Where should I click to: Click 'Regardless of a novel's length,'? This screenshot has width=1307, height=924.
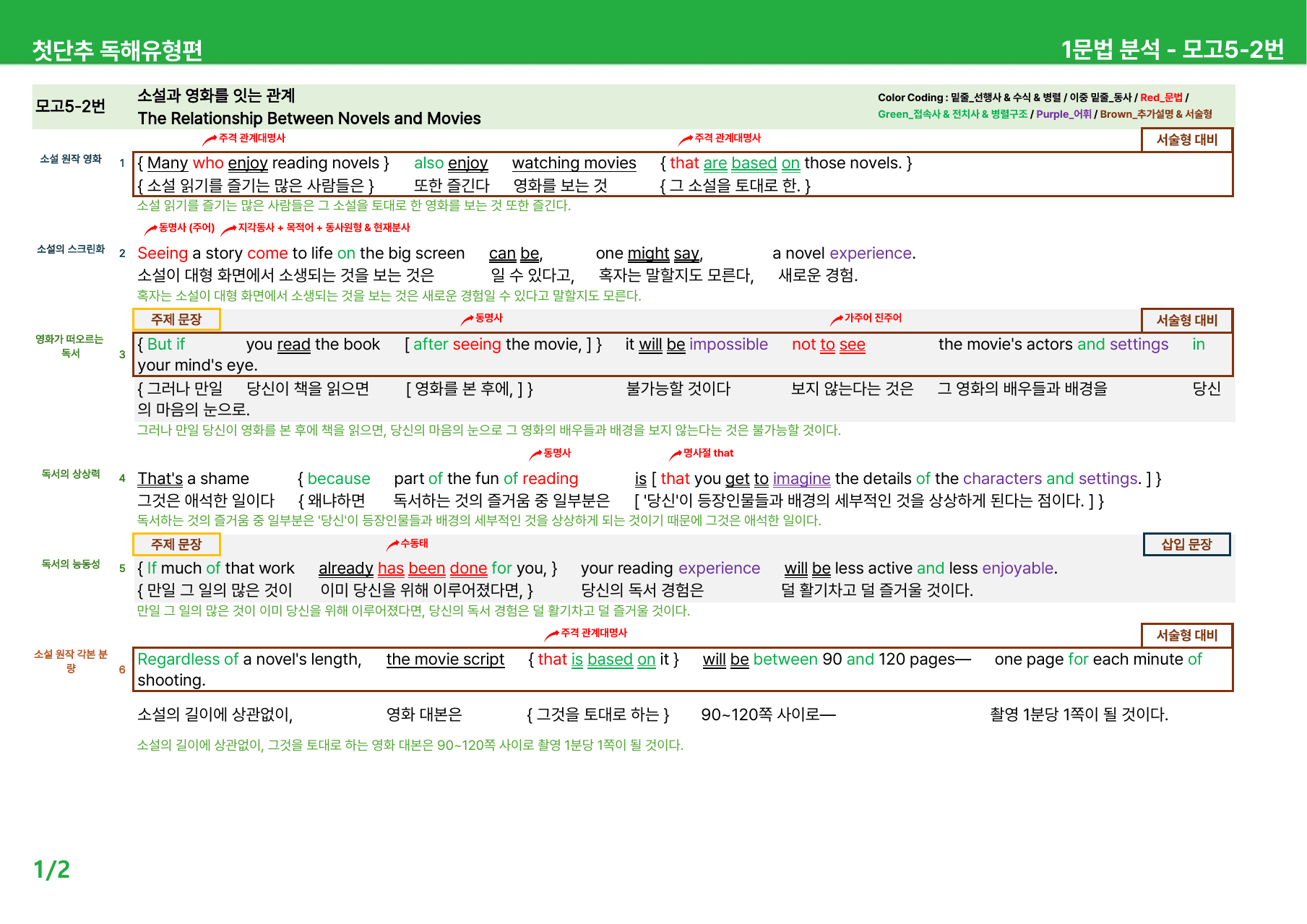[x=249, y=660]
